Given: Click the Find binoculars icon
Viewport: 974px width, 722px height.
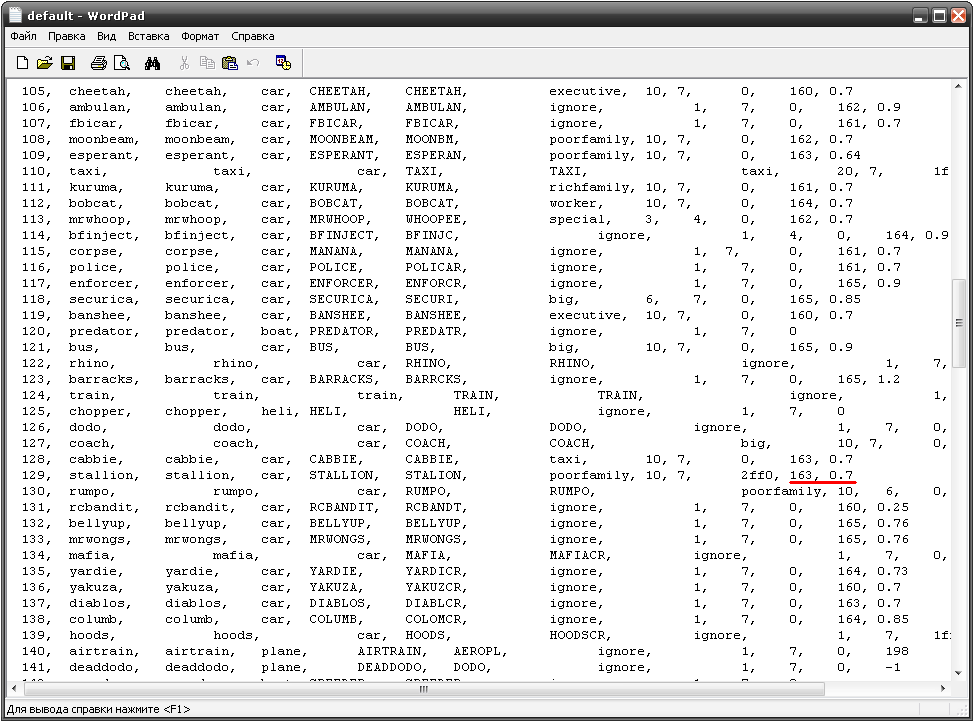Looking at the screenshot, I should [x=153, y=63].
